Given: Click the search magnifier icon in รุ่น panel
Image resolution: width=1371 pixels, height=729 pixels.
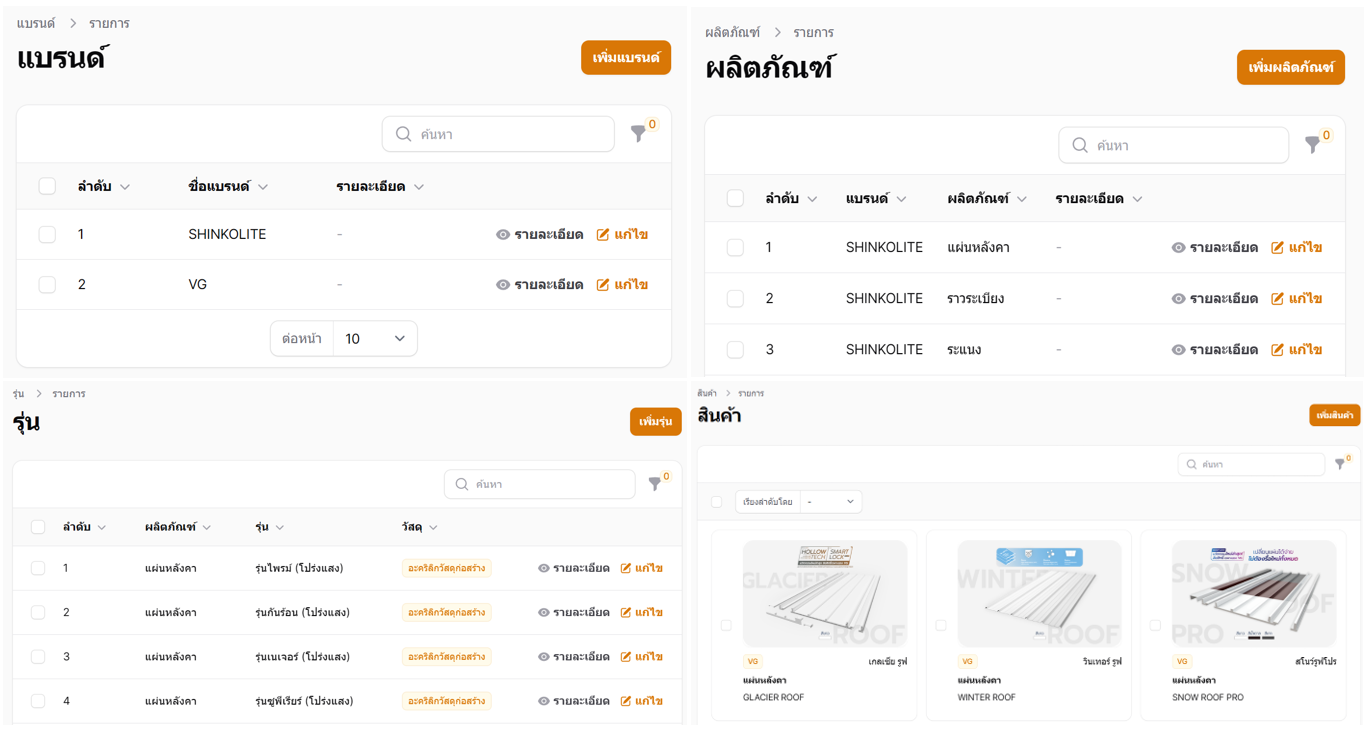Looking at the screenshot, I should pyautogui.click(x=462, y=484).
